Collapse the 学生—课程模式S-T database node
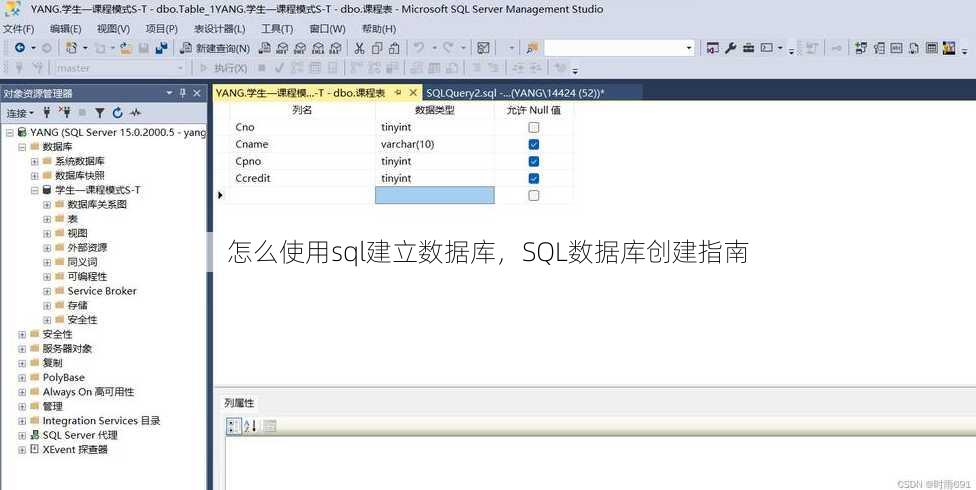 tap(34, 190)
